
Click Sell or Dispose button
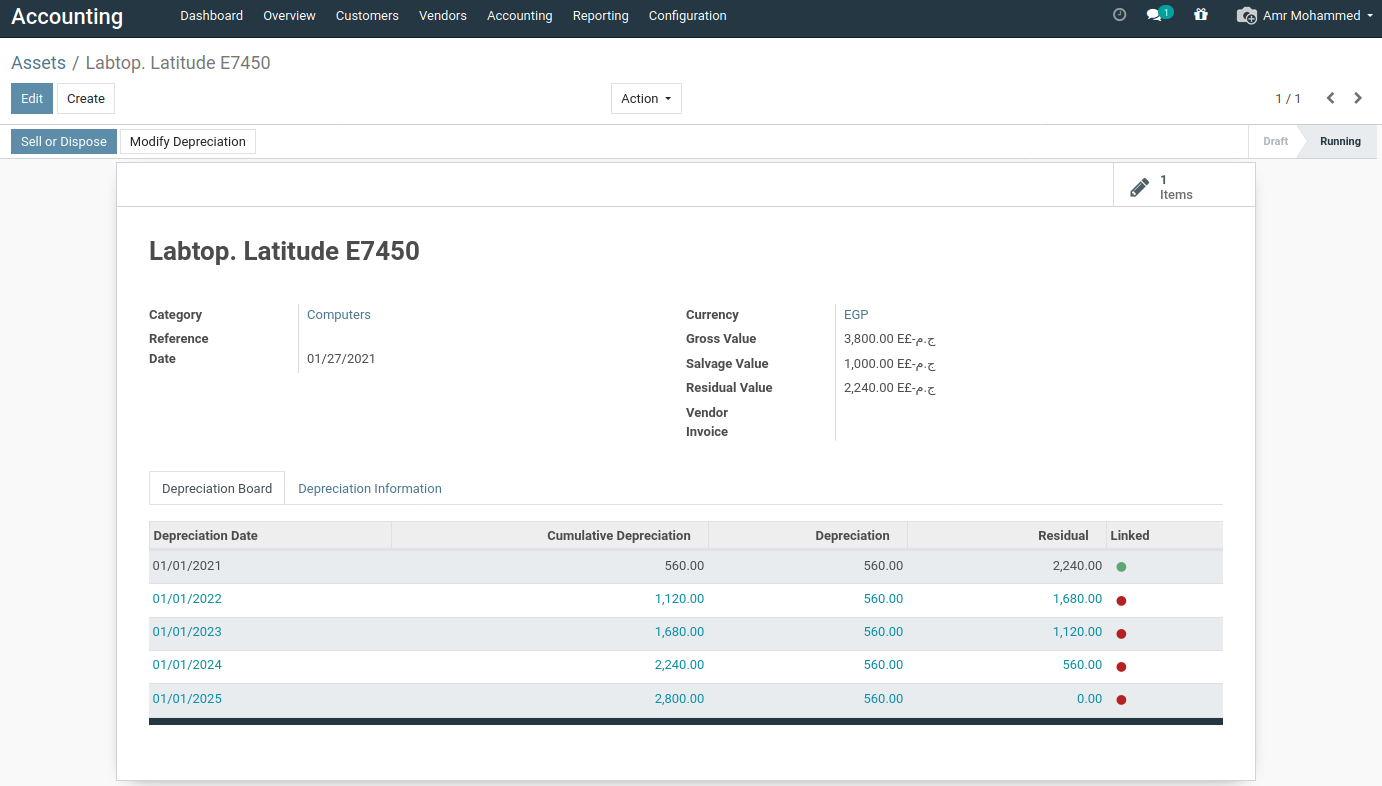point(64,142)
